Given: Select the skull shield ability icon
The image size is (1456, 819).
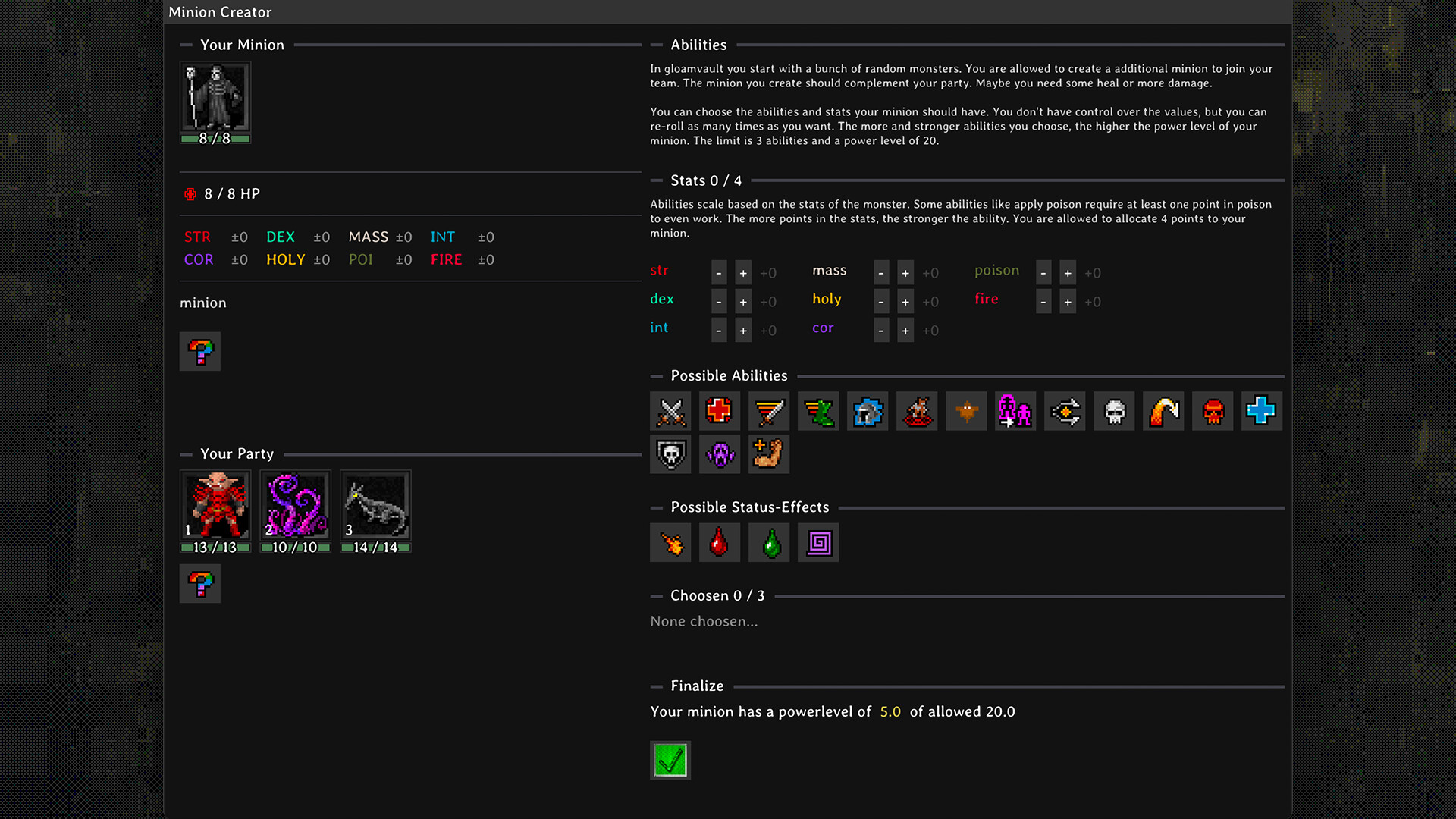Looking at the screenshot, I should pyautogui.click(x=670, y=453).
